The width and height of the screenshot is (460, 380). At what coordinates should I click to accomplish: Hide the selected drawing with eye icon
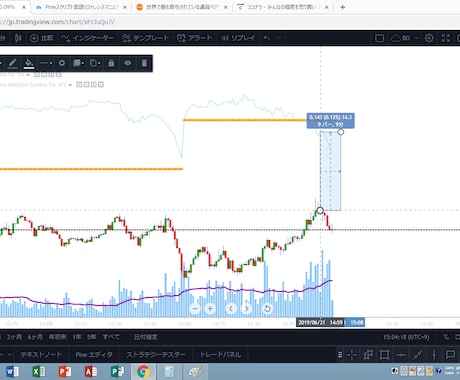pos(127,63)
